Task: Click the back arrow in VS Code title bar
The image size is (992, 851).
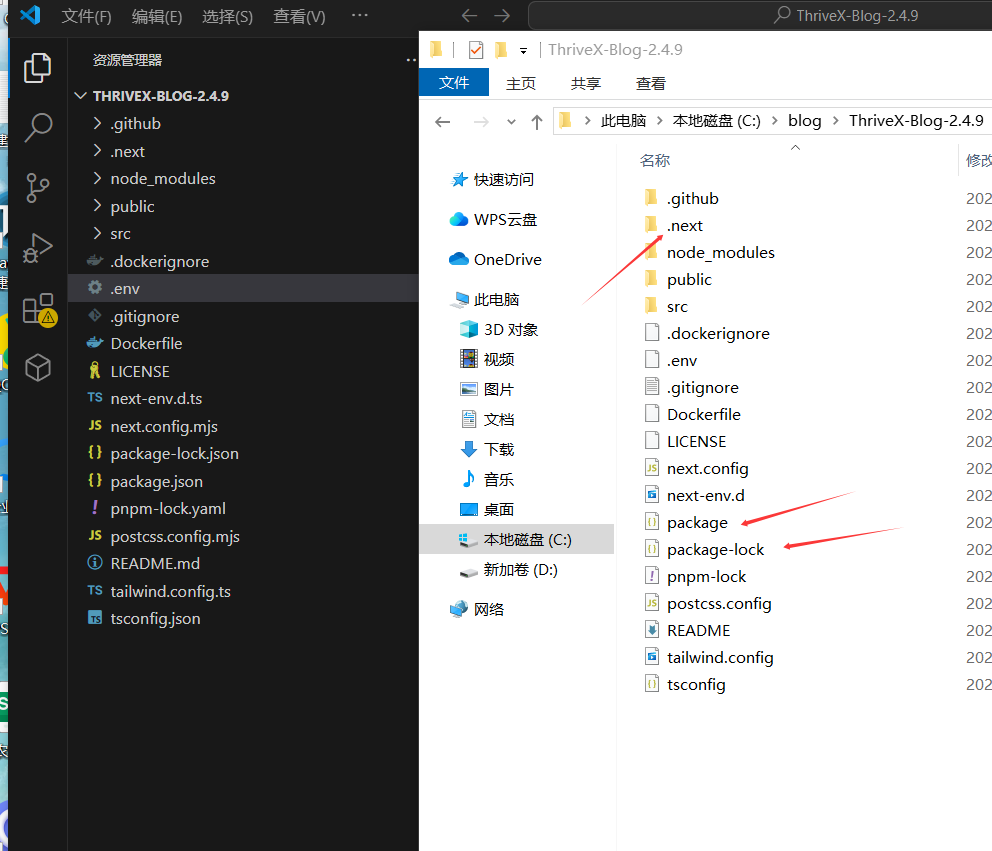Action: [x=469, y=16]
